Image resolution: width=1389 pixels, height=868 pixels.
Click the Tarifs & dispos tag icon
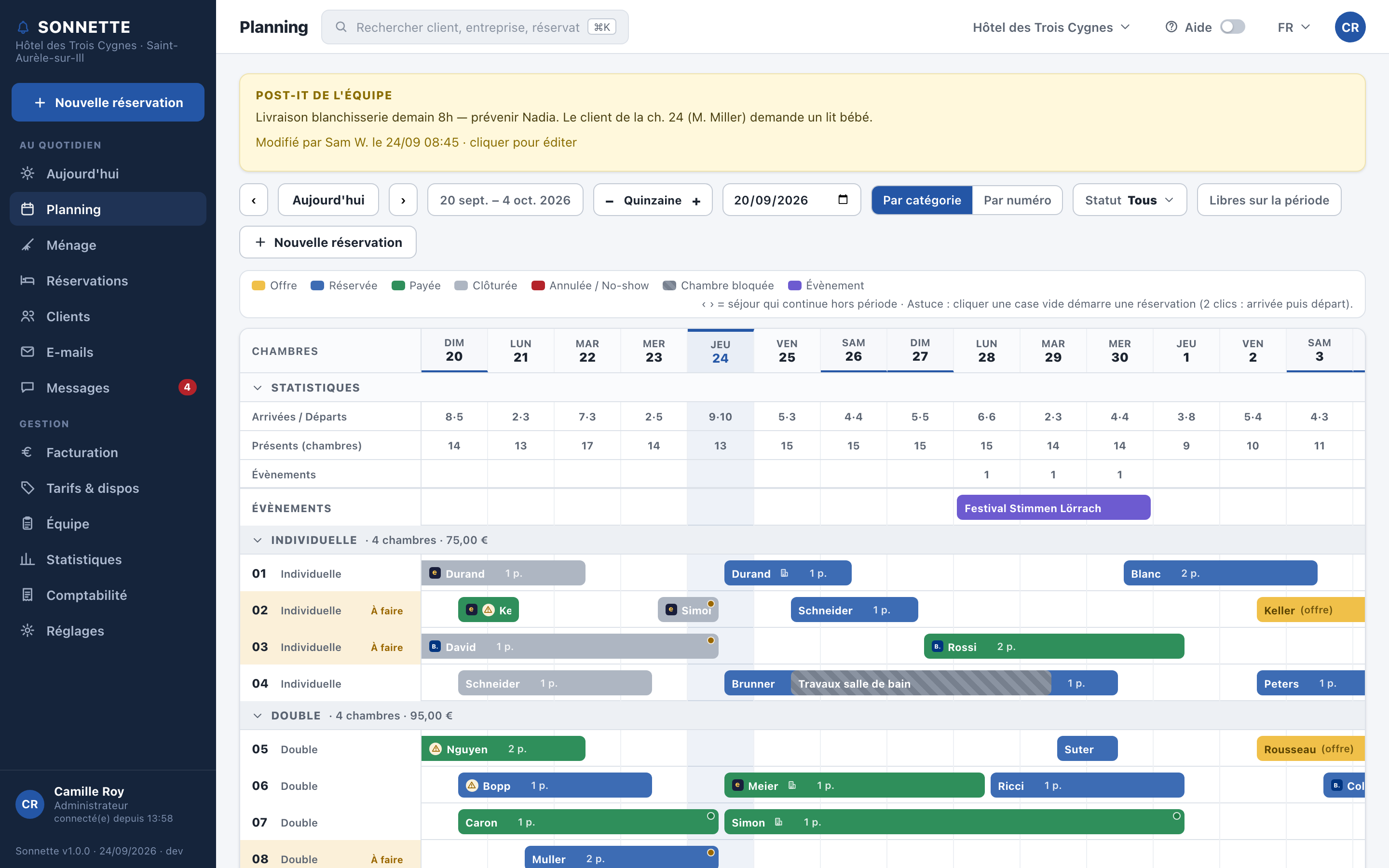(x=27, y=488)
